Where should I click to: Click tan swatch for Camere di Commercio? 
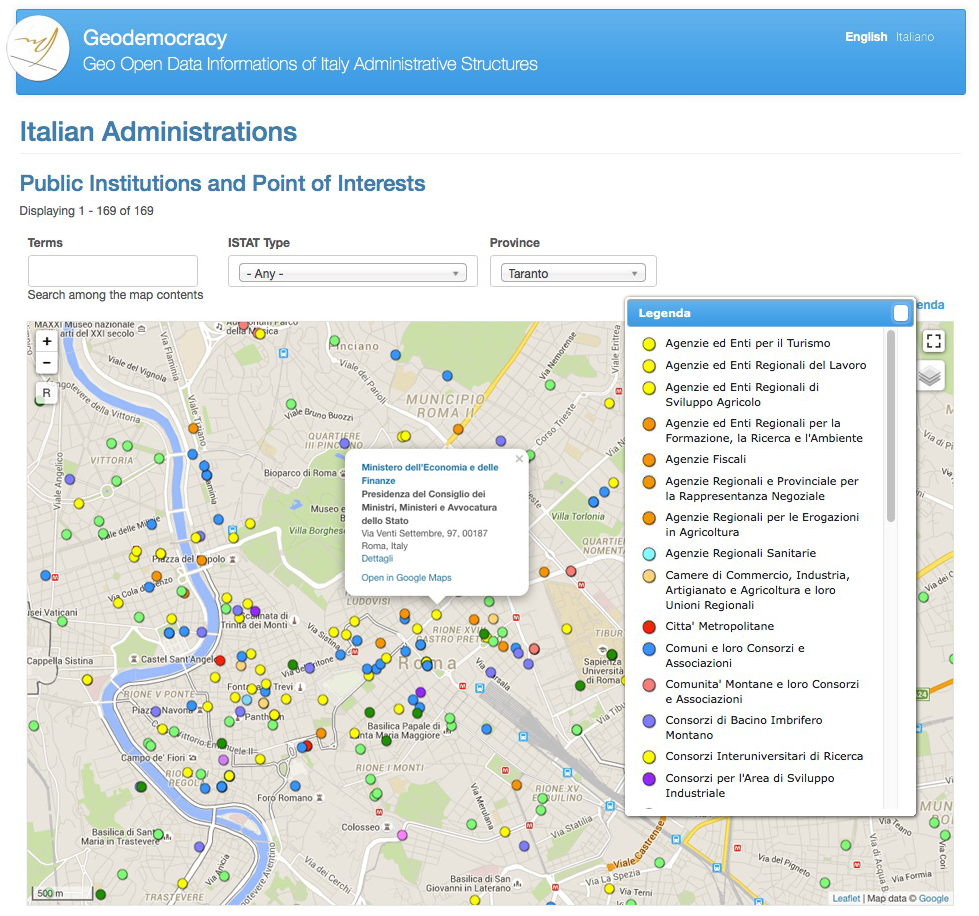tap(649, 576)
